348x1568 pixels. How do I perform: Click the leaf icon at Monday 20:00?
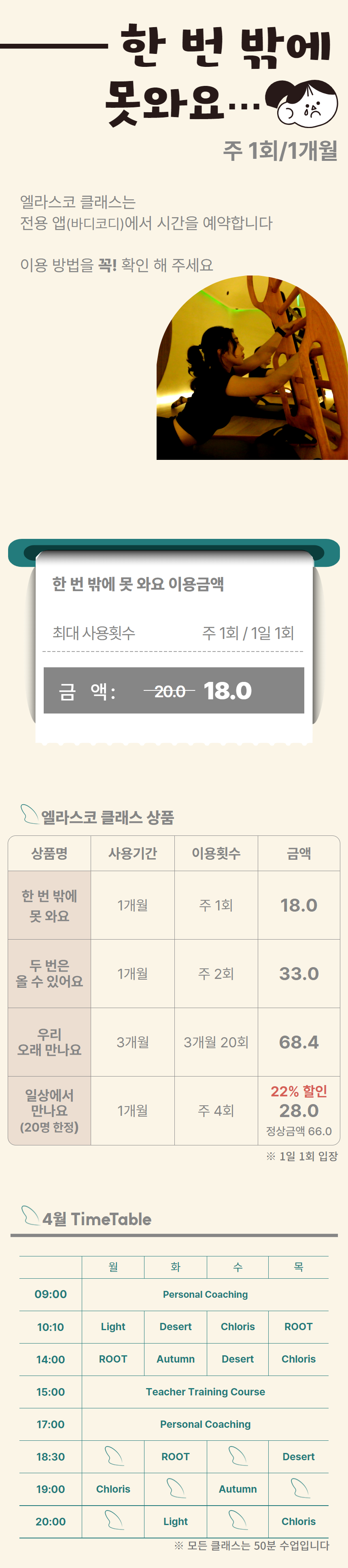tap(114, 1521)
